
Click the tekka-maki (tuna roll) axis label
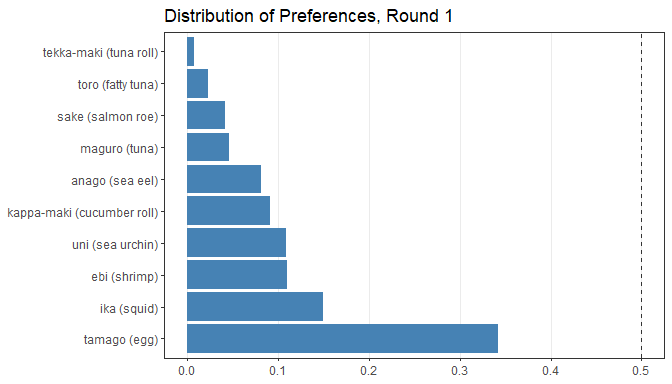click(x=101, y=53)
